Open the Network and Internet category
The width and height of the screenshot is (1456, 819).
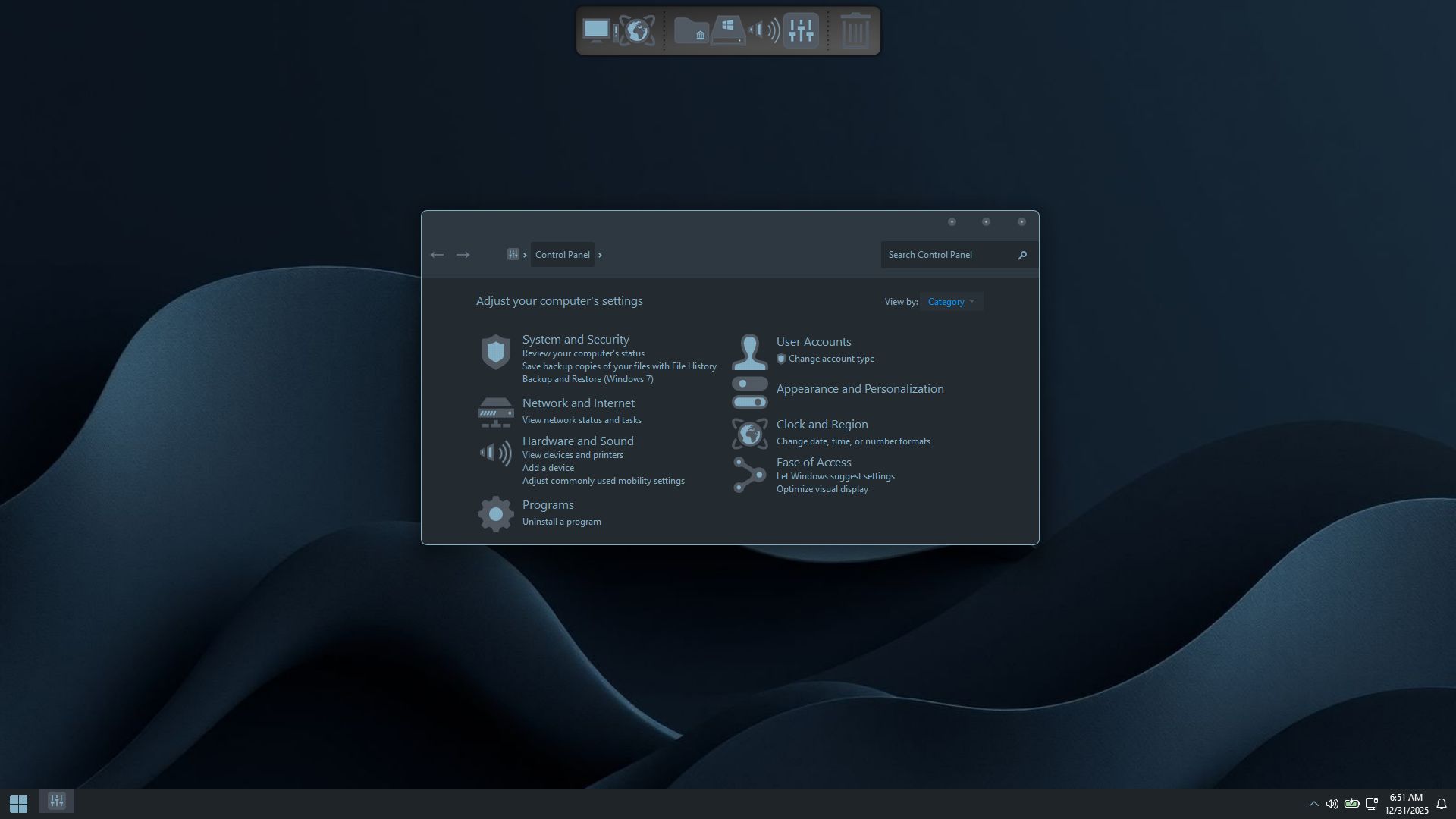[578, 403]
